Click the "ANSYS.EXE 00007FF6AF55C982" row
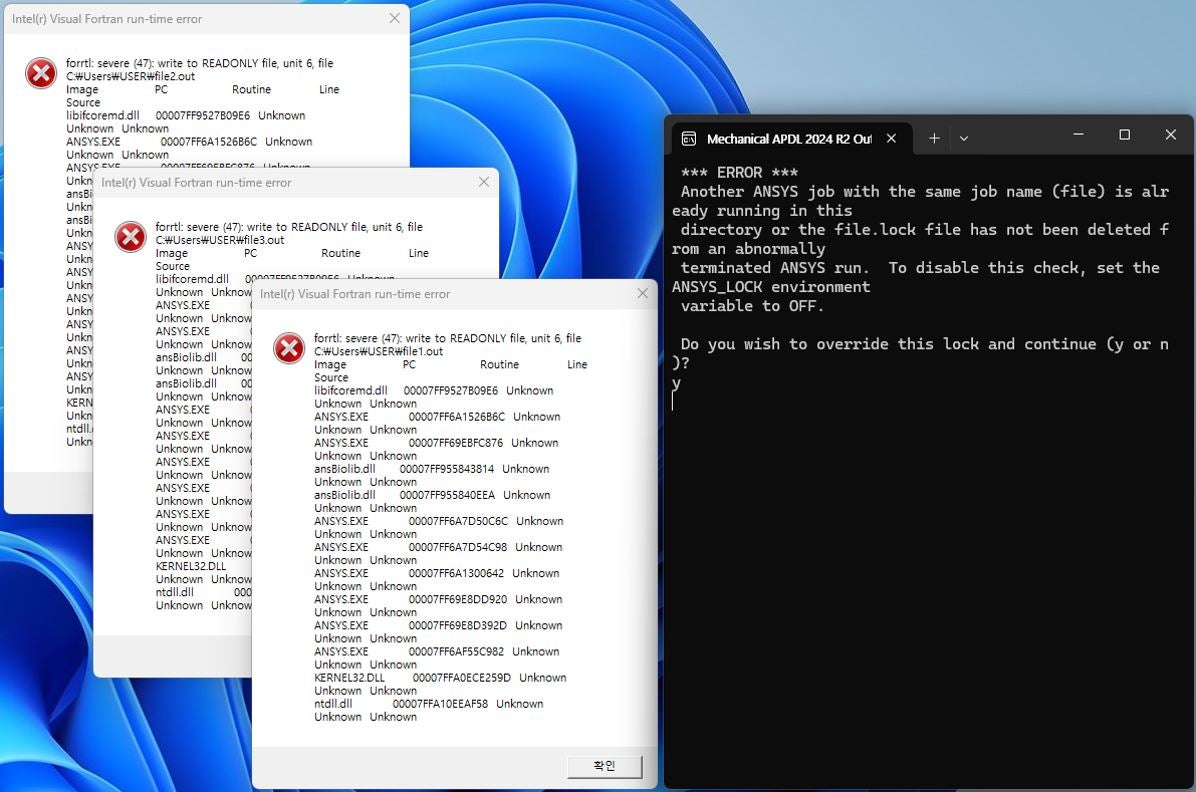 [x=436, y=651]
